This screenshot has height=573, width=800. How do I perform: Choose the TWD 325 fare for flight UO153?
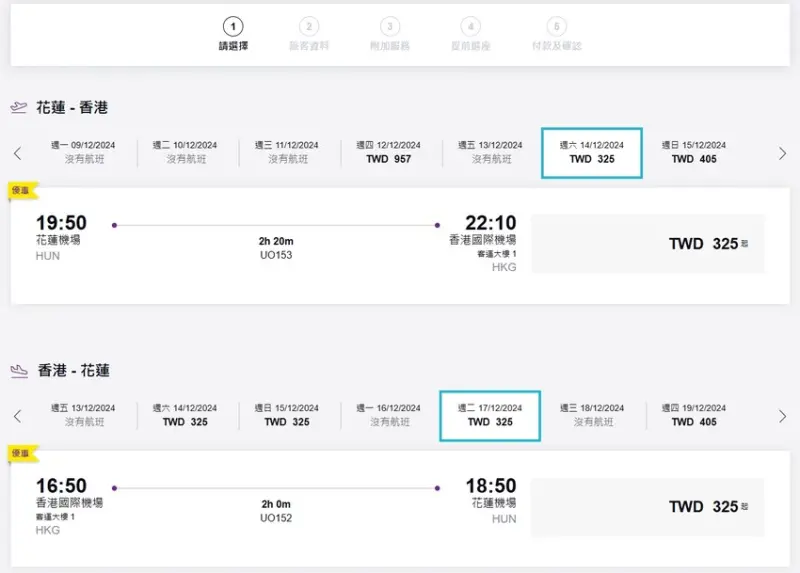pyautogui.click(x=648, y=244)
